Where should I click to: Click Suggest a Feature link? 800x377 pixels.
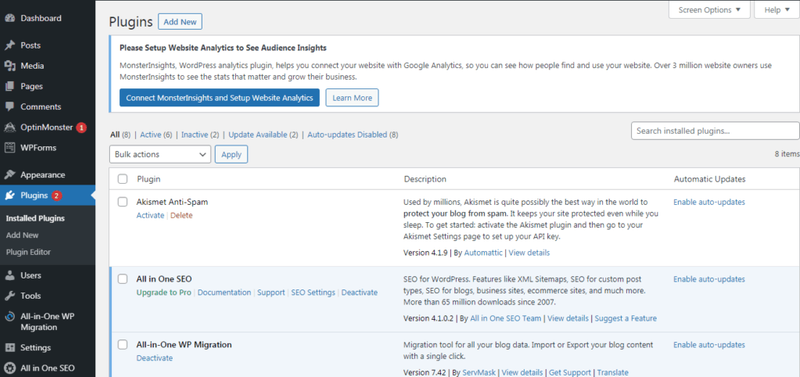coord(626,318)
